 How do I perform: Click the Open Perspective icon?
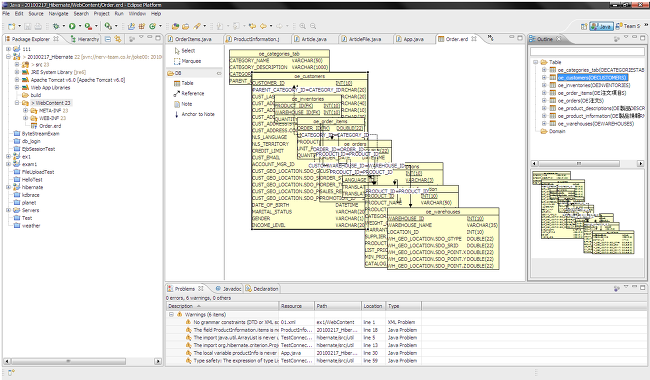583,26
